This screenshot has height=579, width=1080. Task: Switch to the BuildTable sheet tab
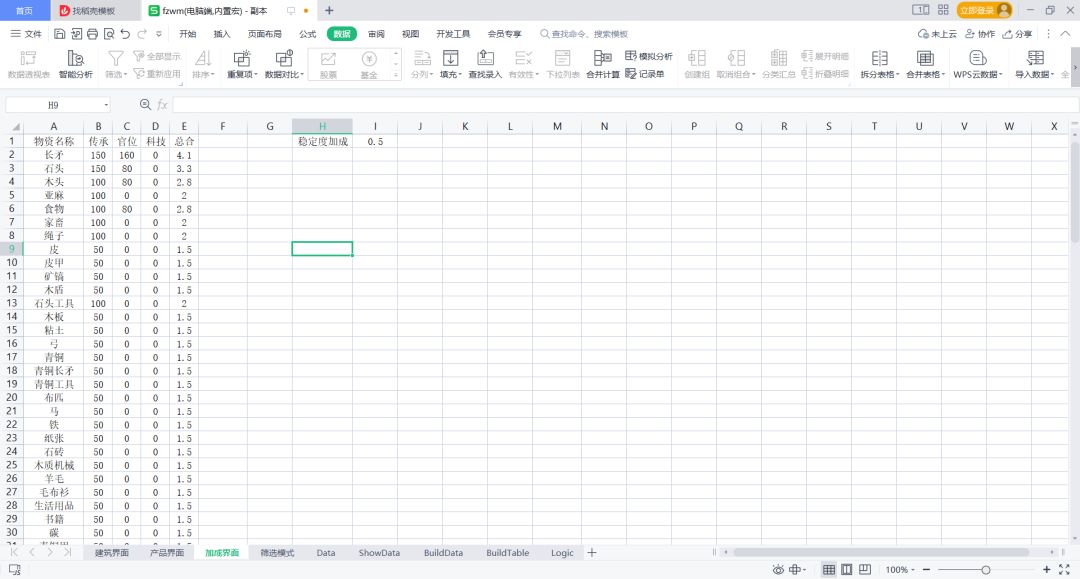click(x=508, y=553)
